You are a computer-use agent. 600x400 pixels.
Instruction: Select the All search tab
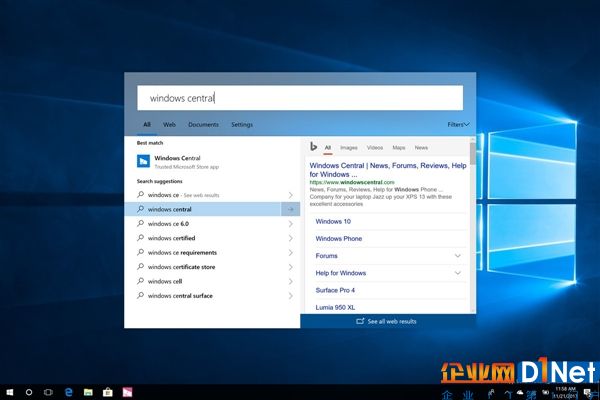pyautogui.click(x=147, y=124)
